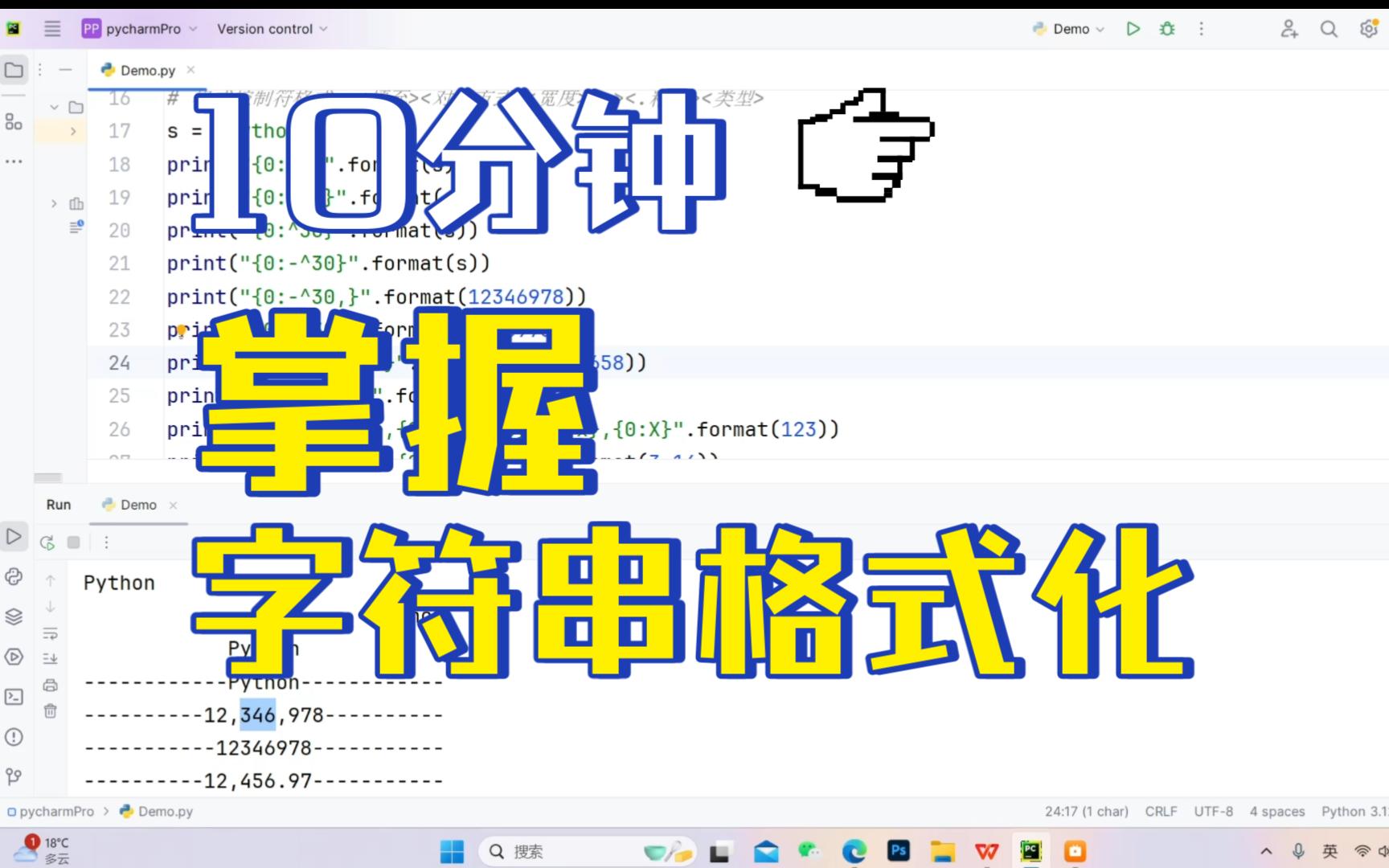Rerun Demo in Run panel
This screenshot has width=1389, height=868.
pyautogui.click(x=47, y=542)
